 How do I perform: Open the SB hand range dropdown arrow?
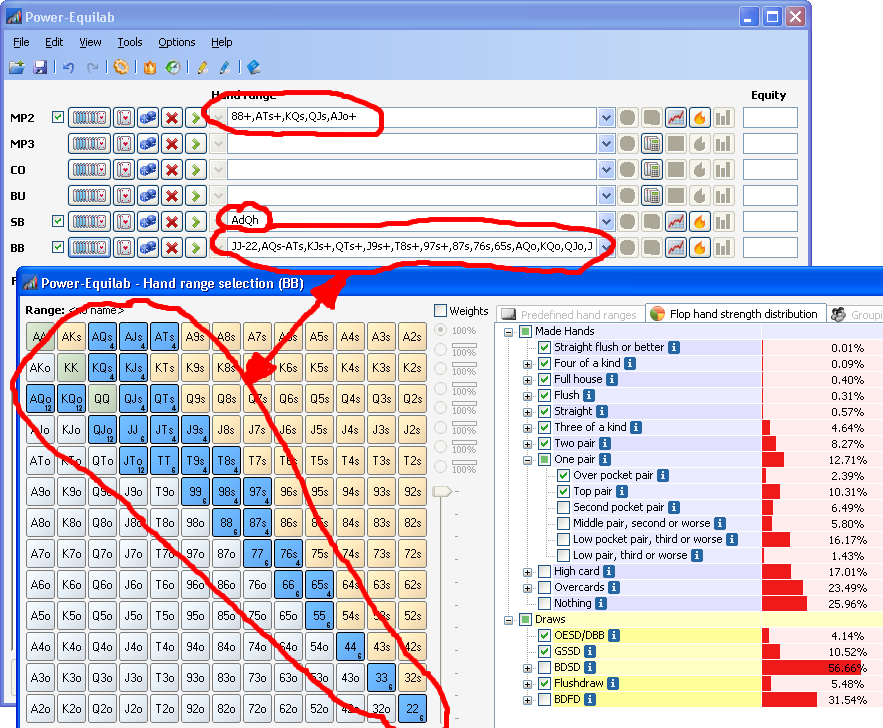tap(606, 222)
